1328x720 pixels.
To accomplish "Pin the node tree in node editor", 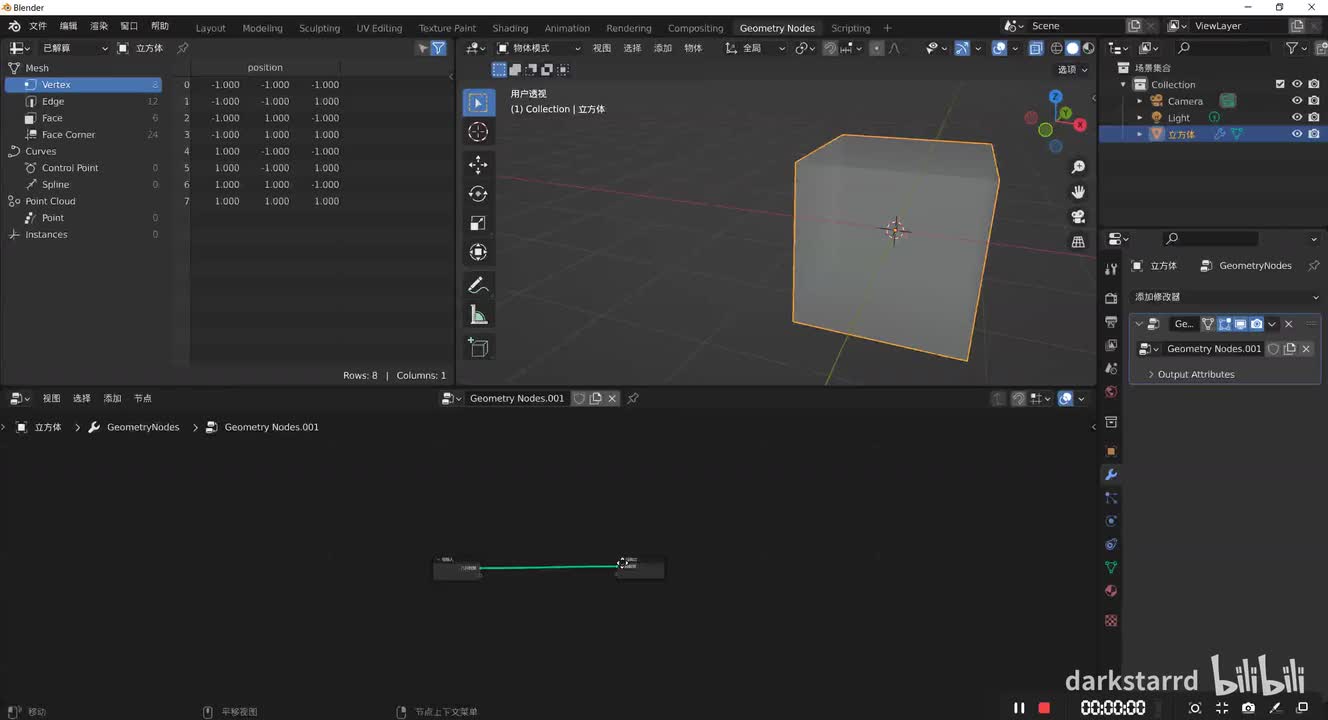I will point(633,398).
